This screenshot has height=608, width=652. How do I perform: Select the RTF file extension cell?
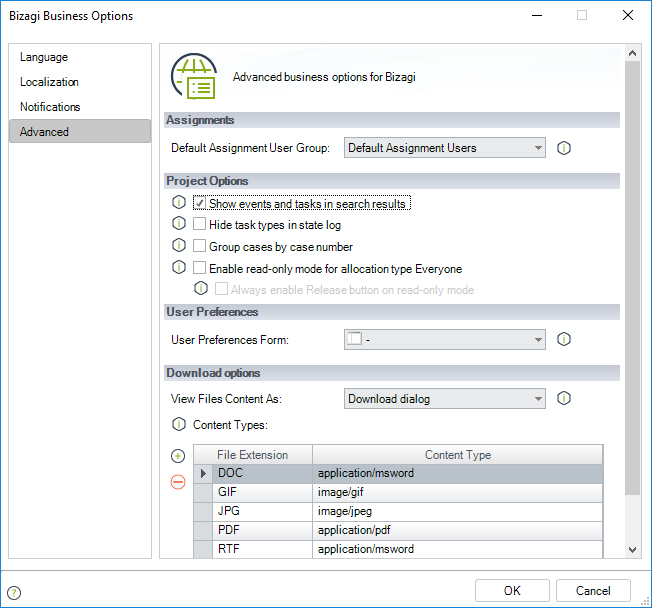(x=262, y=549)
